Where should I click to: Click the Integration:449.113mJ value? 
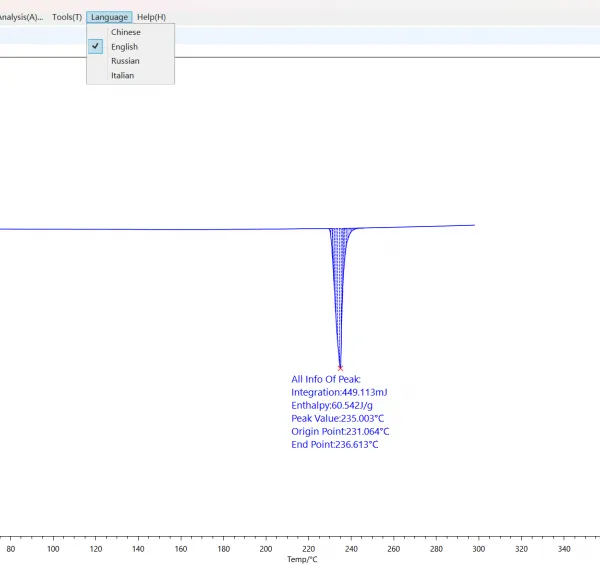[339, 392]
